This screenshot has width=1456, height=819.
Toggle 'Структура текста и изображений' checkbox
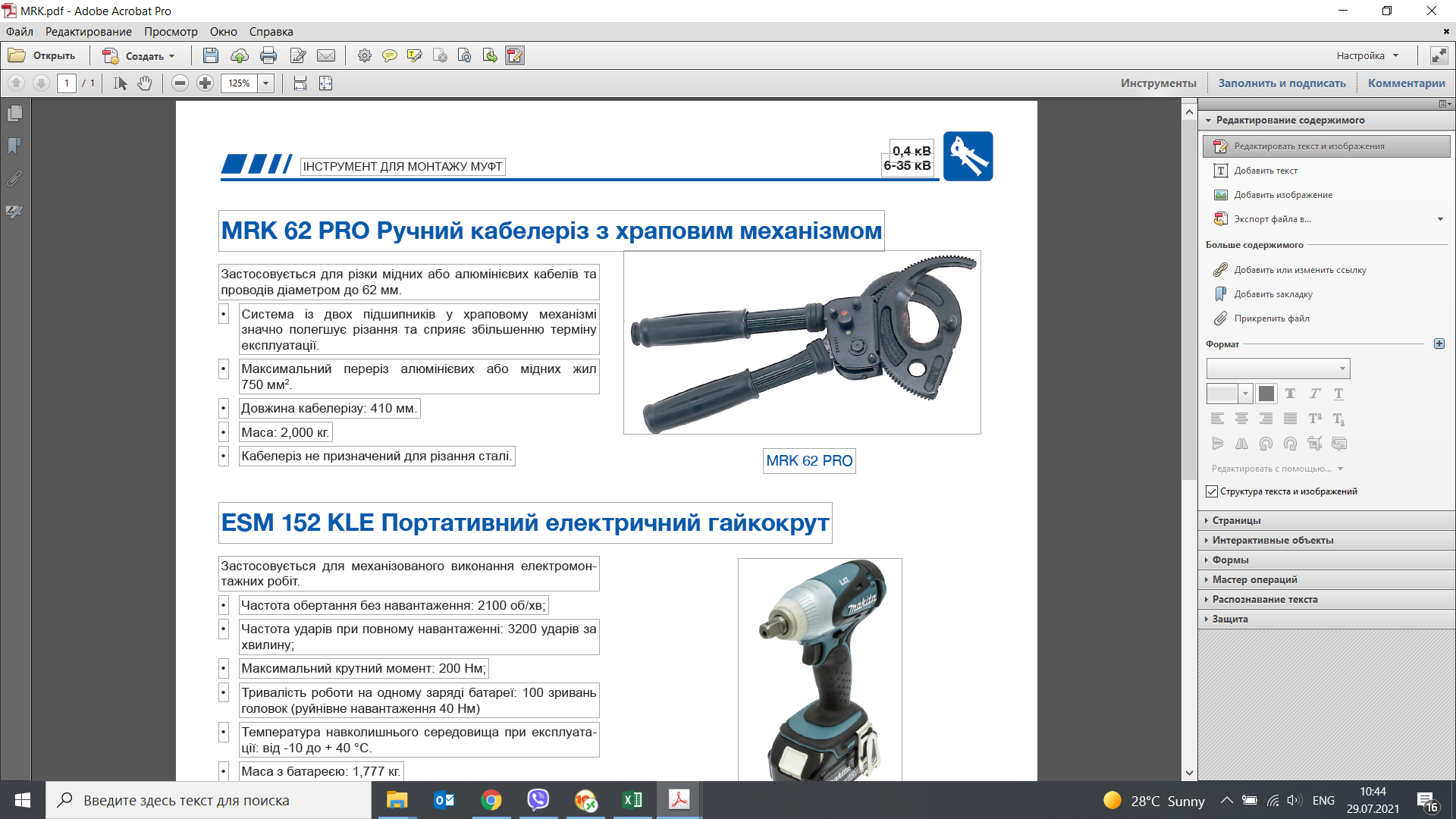1212,491
